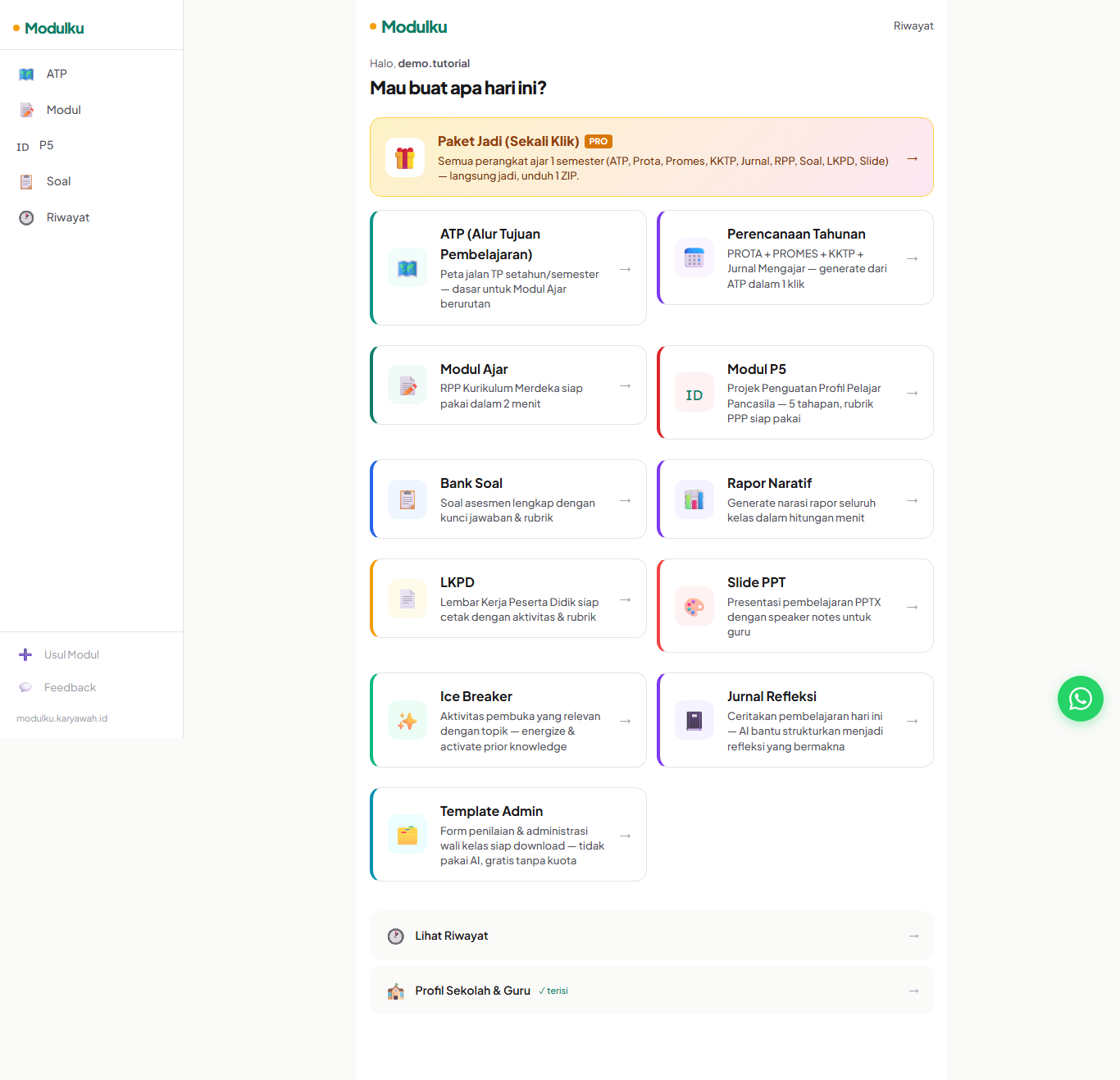The height and width of the screenshot is (1080, 1120).
Task: Open the WhatsApp chat floating icon
Action: (x=1080, y=699)
